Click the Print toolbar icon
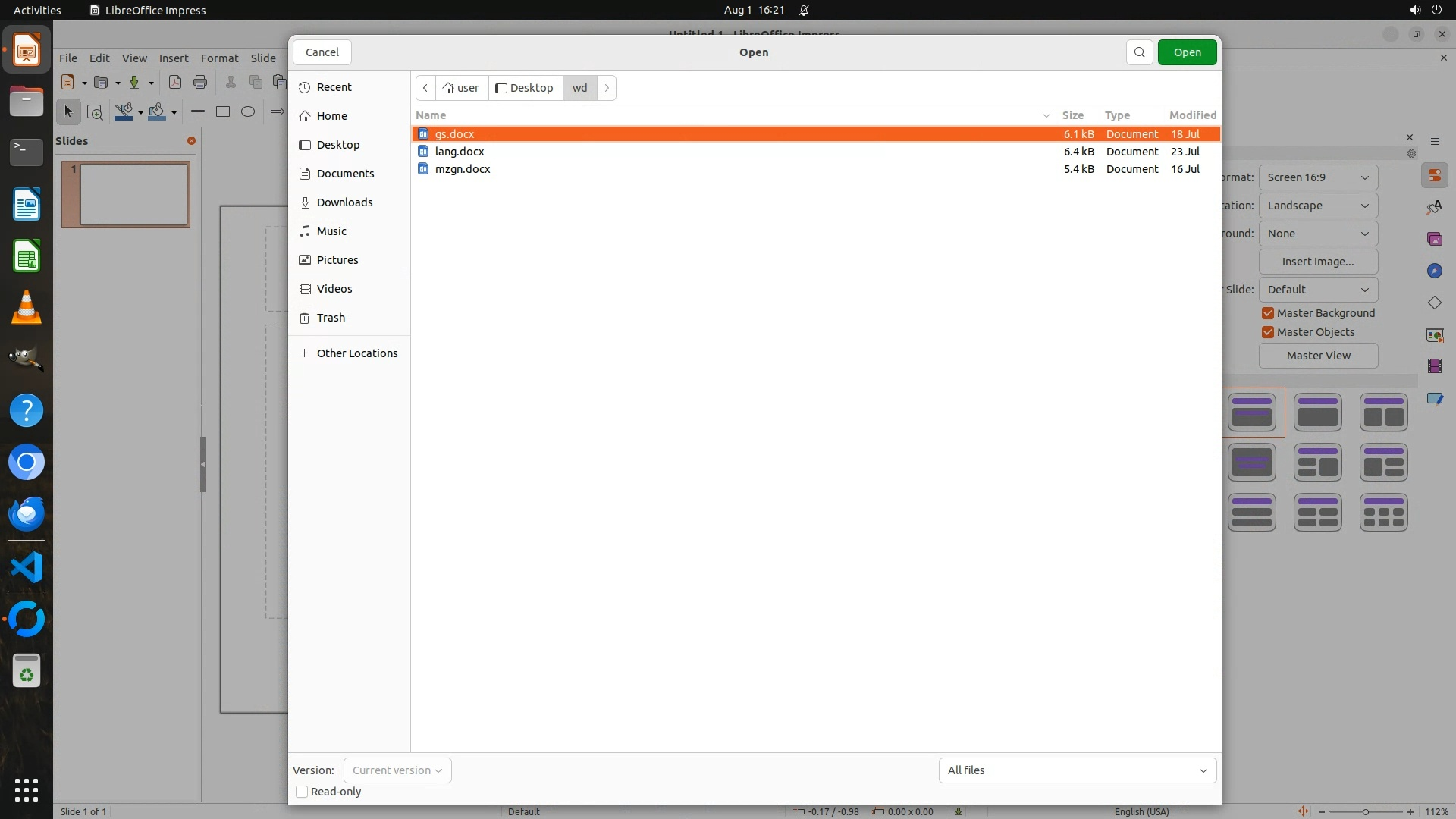This screenshot has height=819, width=1456. [200, 83]
